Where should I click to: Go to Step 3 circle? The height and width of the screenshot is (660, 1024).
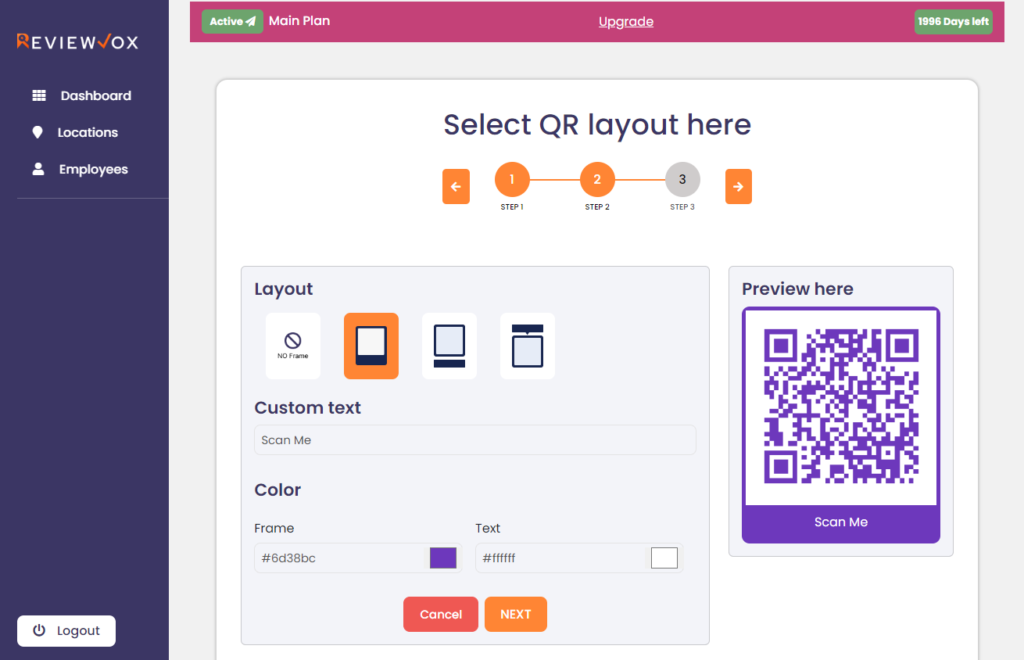tap(683, 180)
